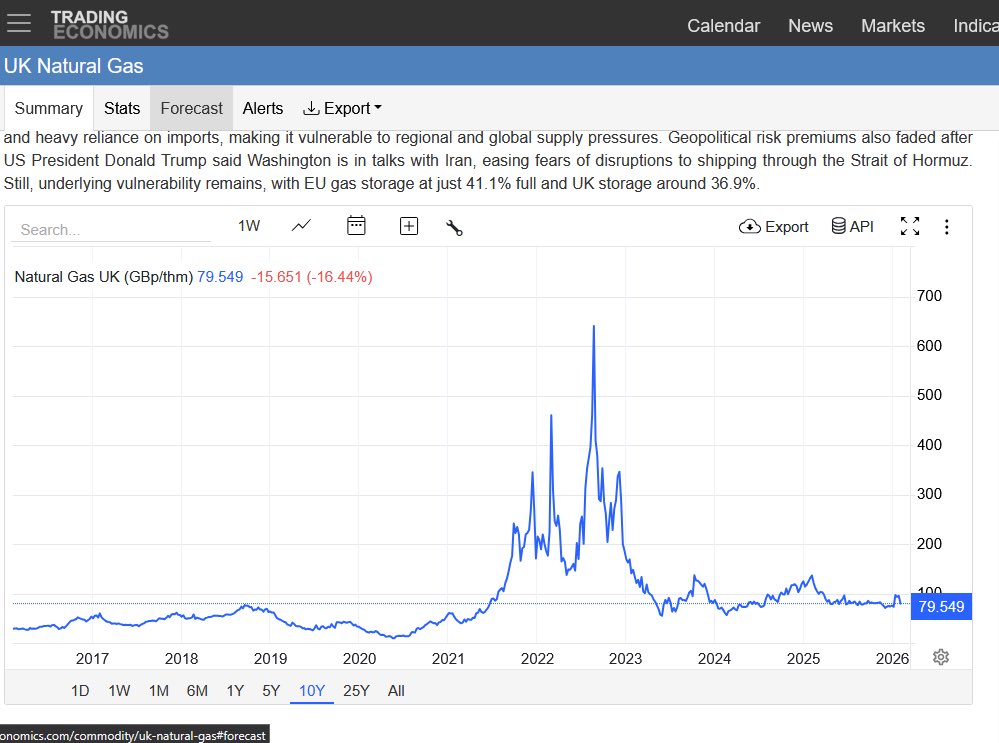Focus the chart Search field
This screenshot has width=999, height=743.
[111, 229]
